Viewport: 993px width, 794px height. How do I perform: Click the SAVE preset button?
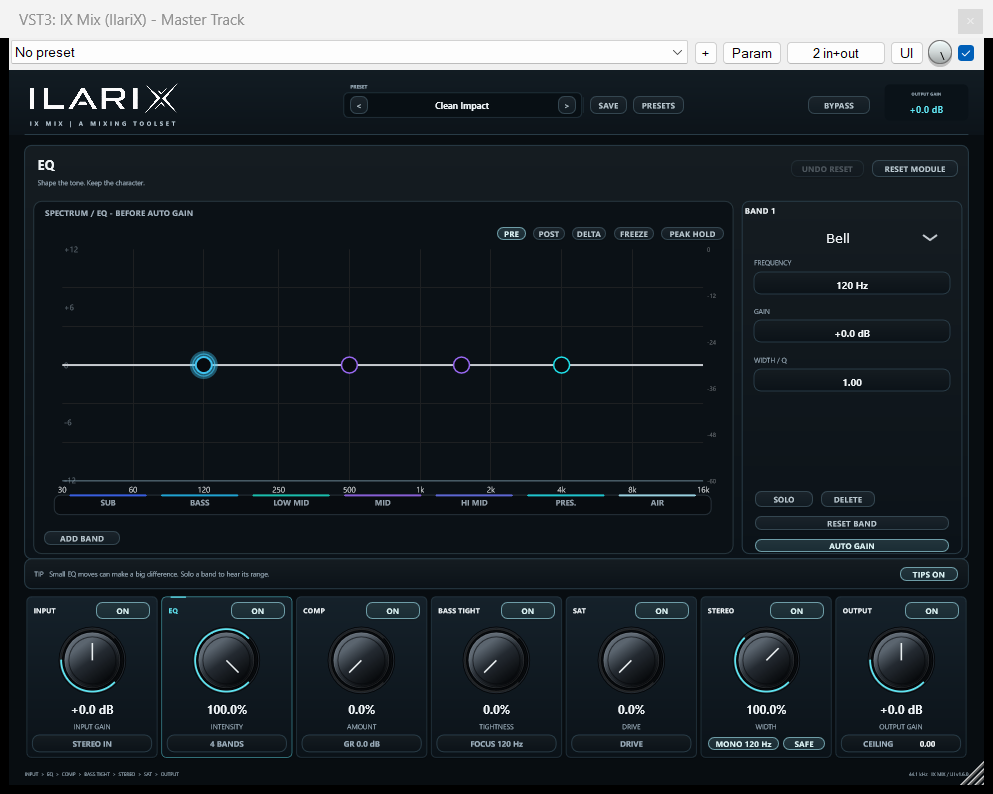coord(609,106)
